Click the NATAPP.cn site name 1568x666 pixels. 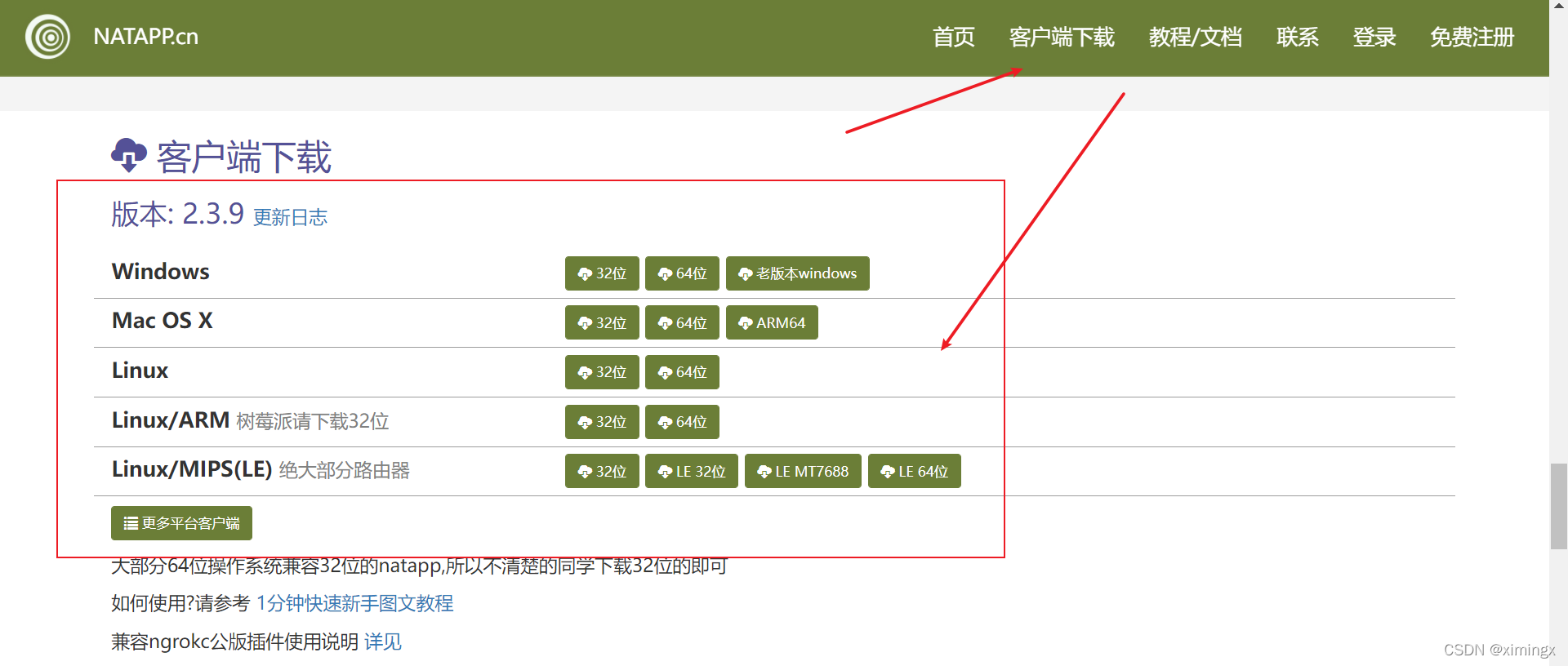(145, 37)
